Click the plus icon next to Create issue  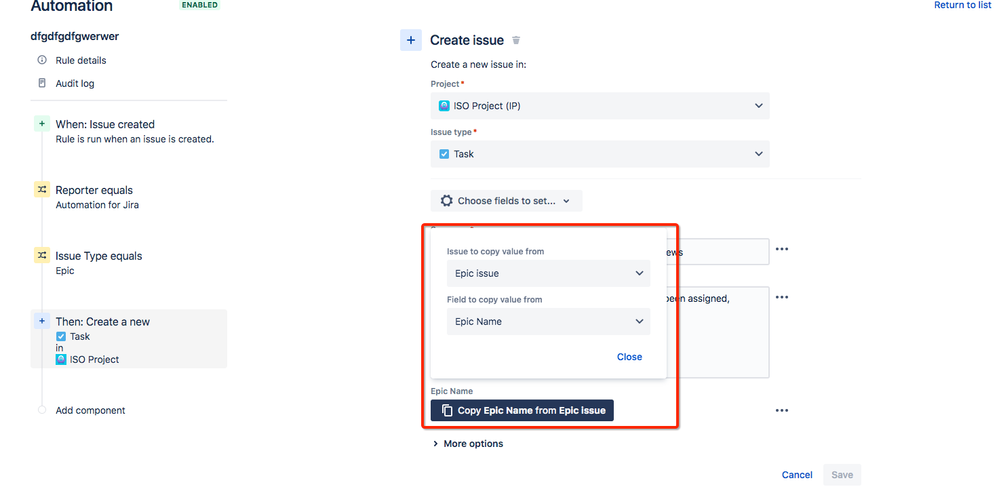click(x=411, y=40)
